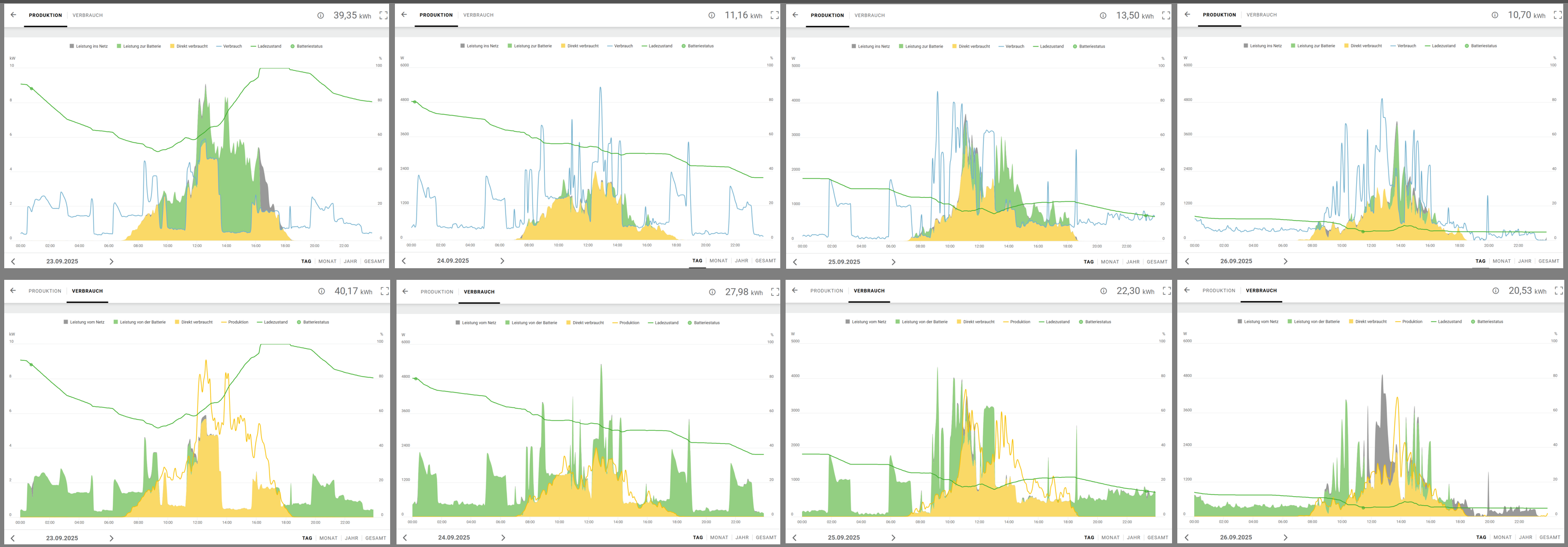Click the date 24.09.2025 in 27,98 kWh panel
The width and height of the screenshot is (1568, 547).
[x=454, y=538]
